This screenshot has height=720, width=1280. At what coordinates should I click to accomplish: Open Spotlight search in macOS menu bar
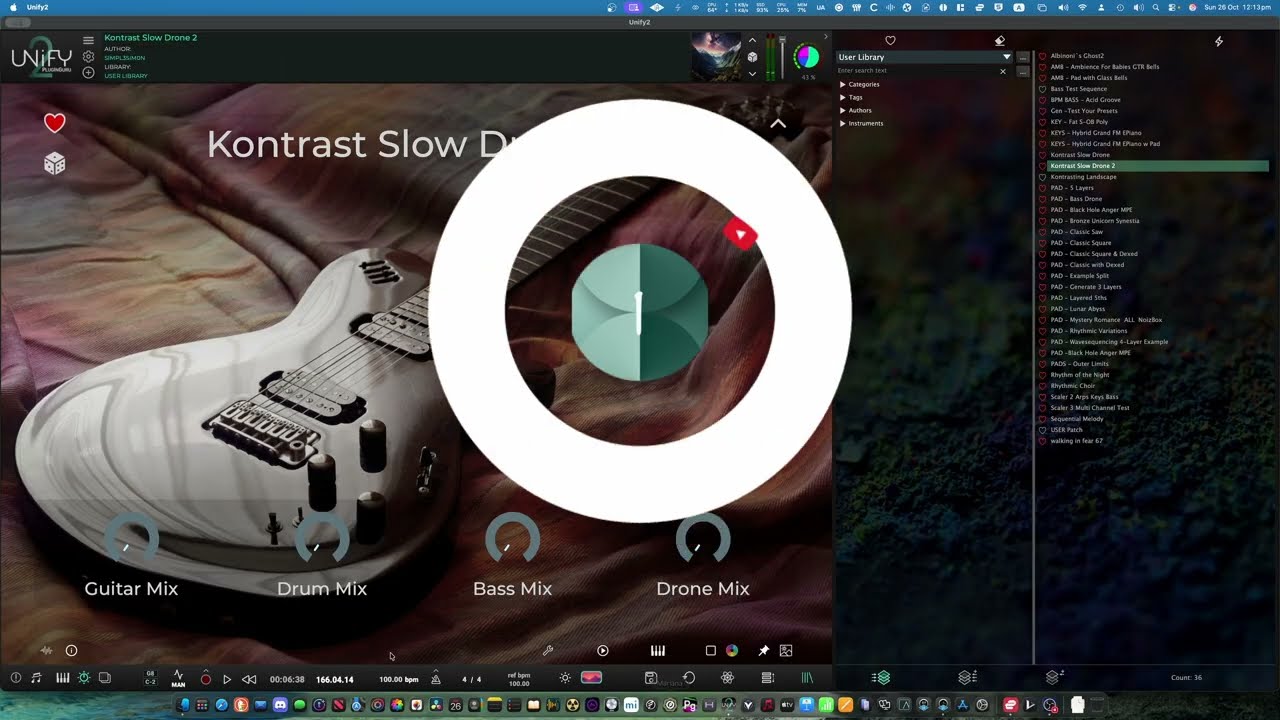[x=1155, y=7]
